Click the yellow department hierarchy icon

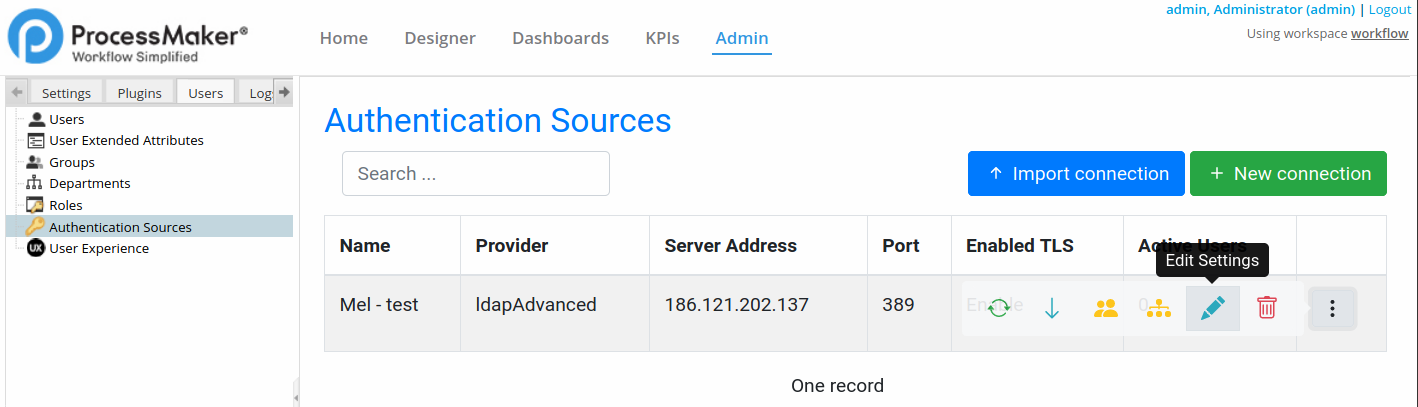tap(1158, 308)
